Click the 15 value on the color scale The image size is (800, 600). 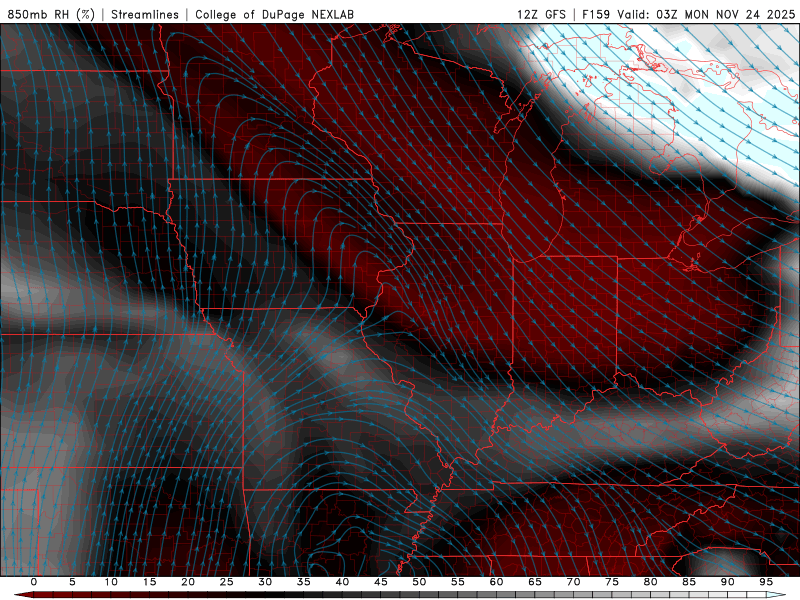coord(149,582)
